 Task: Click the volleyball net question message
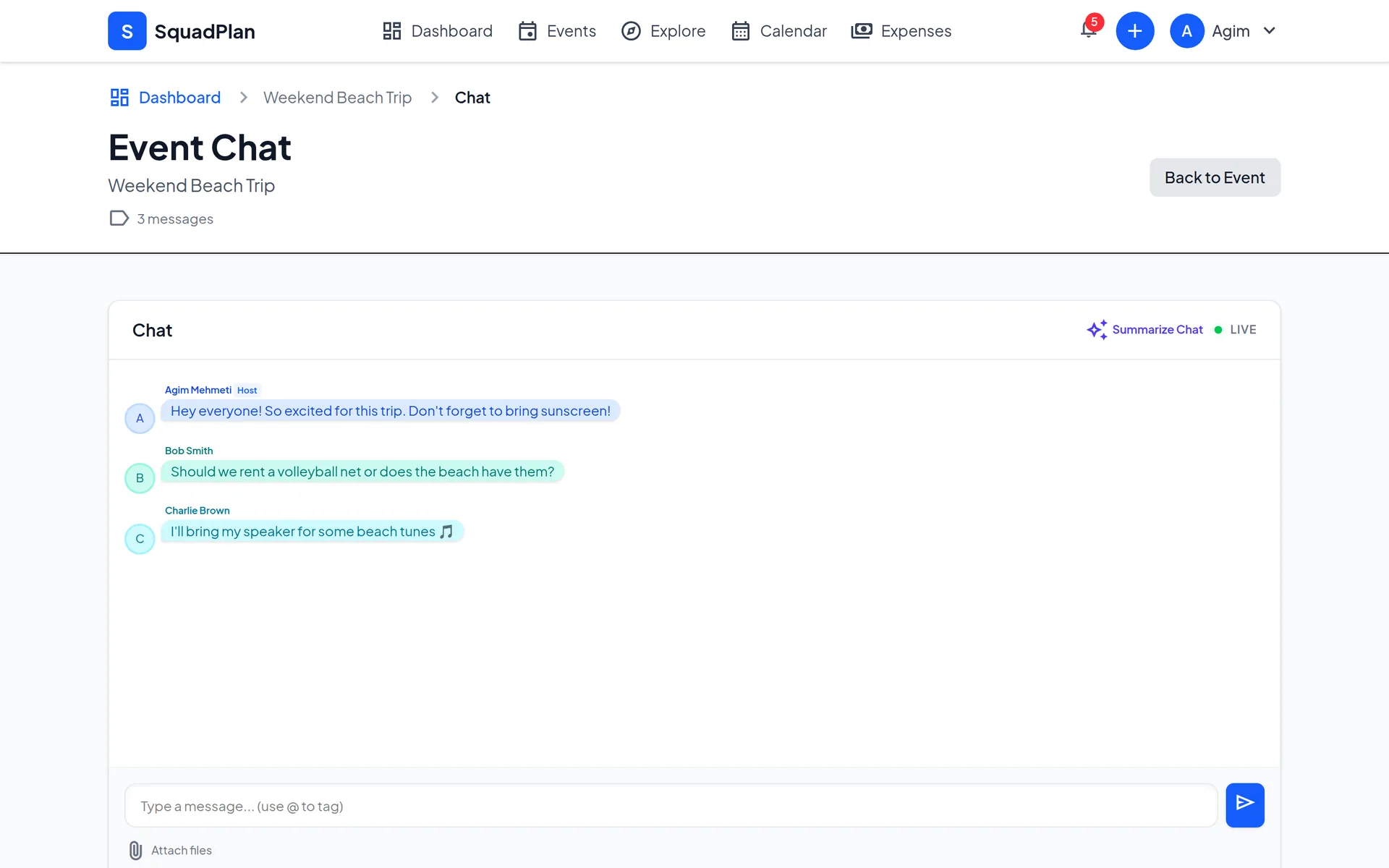[362, 472]
